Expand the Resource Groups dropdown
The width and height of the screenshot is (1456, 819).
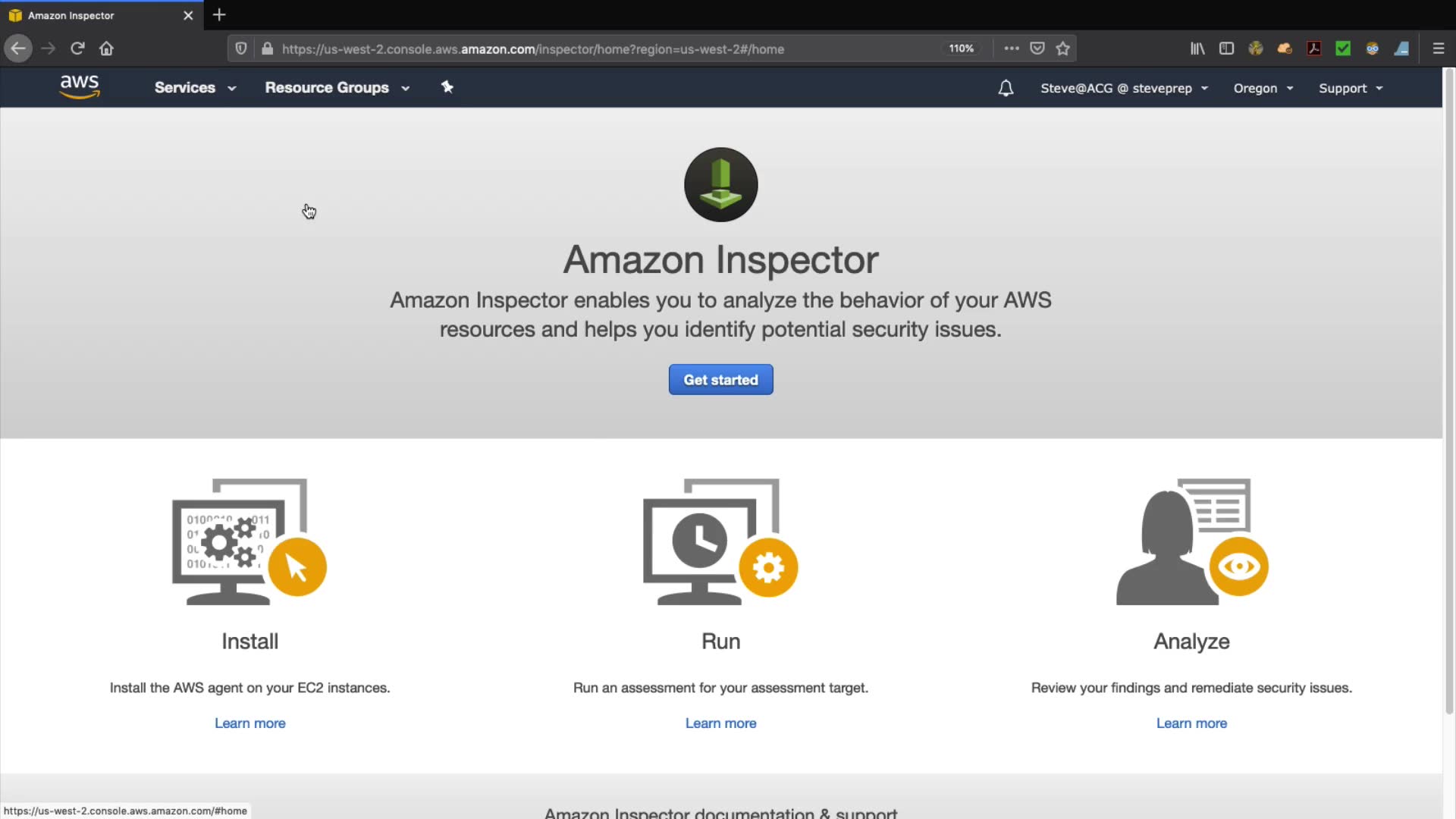tap(337, 88)
